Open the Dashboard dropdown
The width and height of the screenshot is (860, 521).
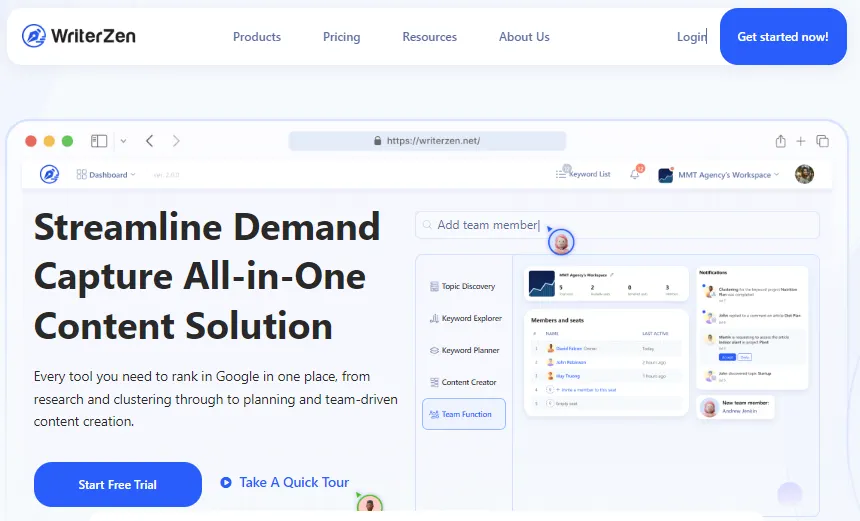(x=106, y=174)
